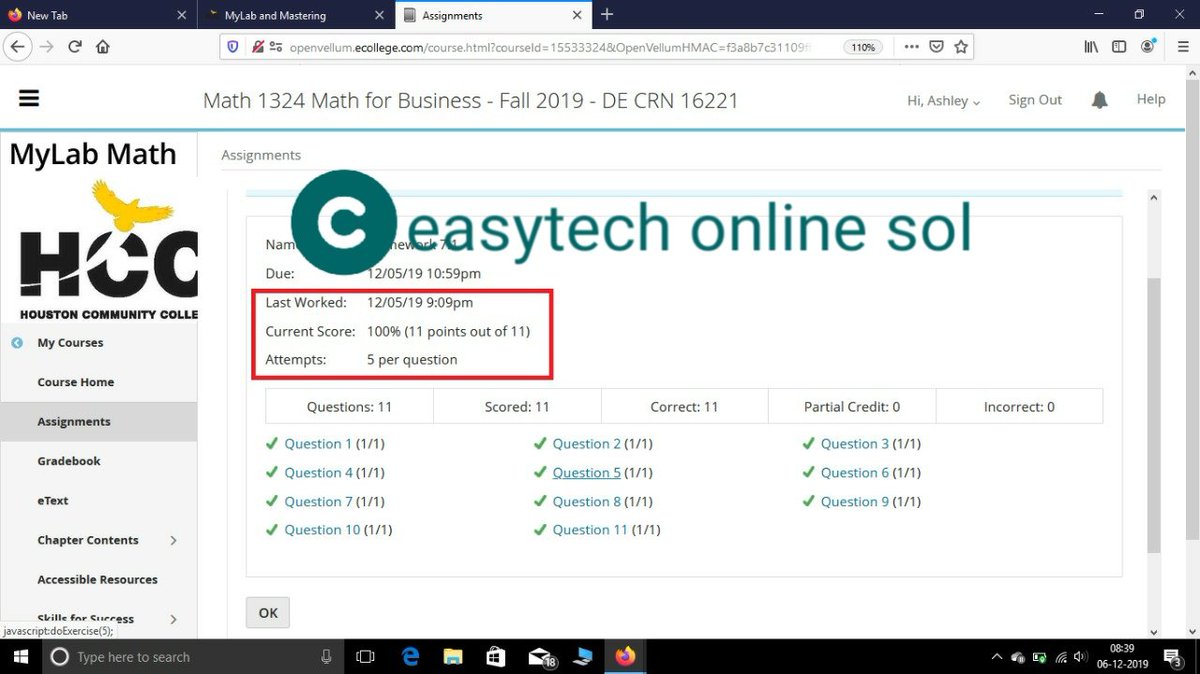
Task: Open Question 7 link
Action: coord(318,502)
